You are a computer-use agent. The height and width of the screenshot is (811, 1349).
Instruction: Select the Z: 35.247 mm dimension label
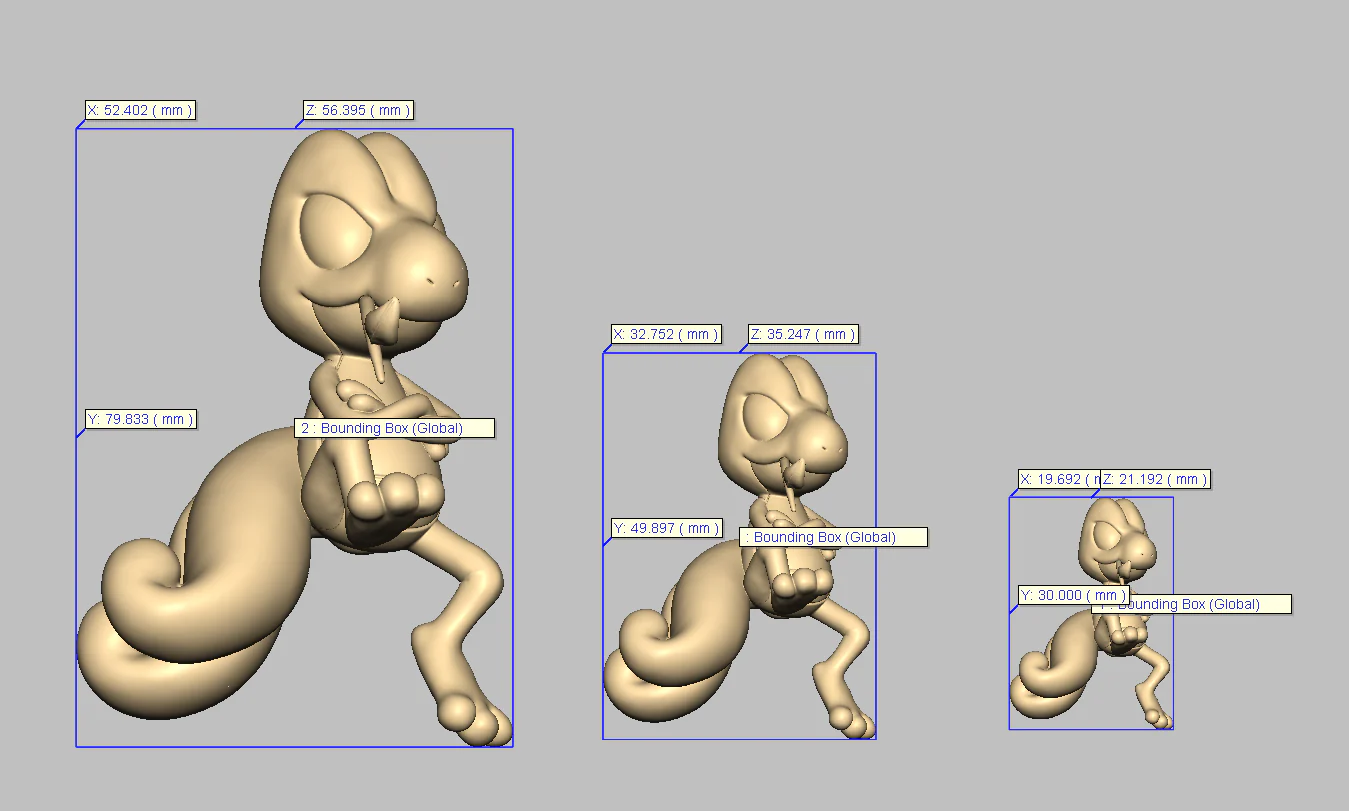tap(803, 334)
